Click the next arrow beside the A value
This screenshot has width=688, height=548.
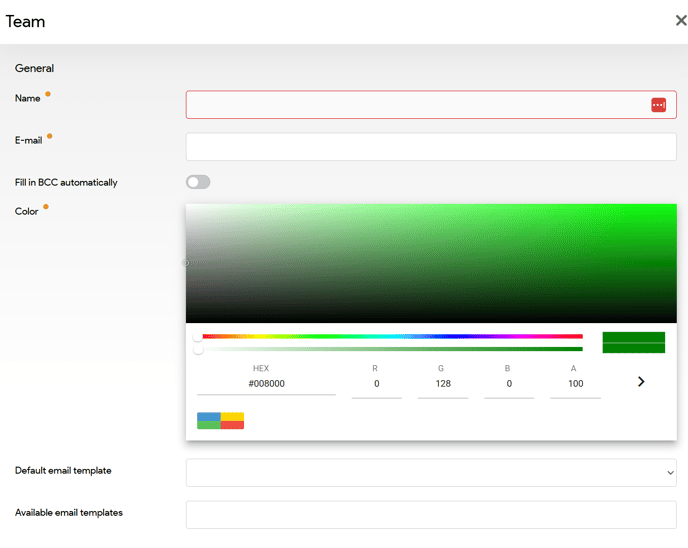point(641,382)
